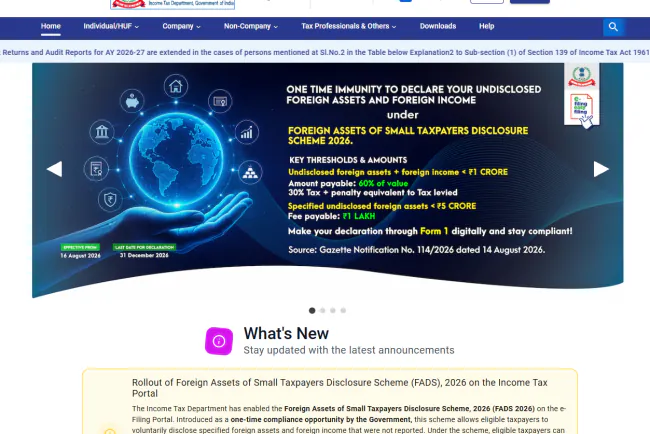
Task: Click the pink info icon beside What's New
Action: [x=219, y=341]
